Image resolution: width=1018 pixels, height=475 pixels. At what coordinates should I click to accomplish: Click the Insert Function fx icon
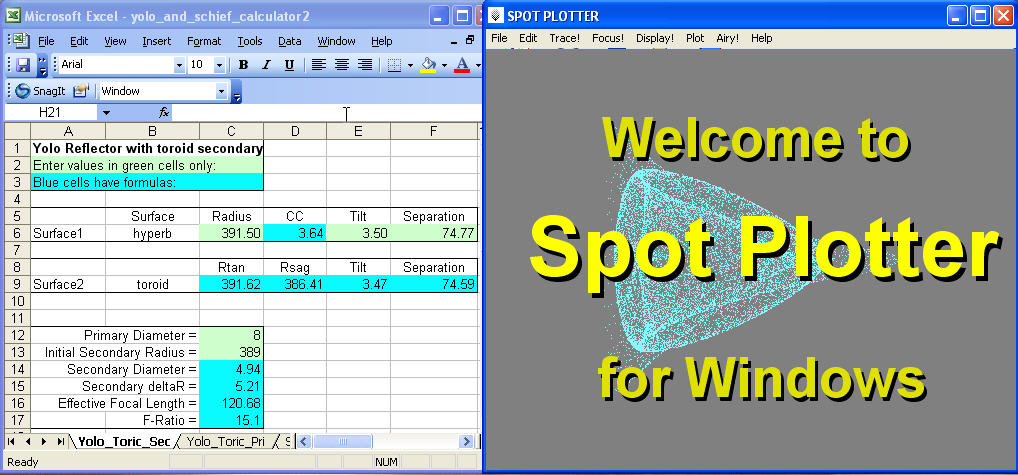(x=164, y=113)
